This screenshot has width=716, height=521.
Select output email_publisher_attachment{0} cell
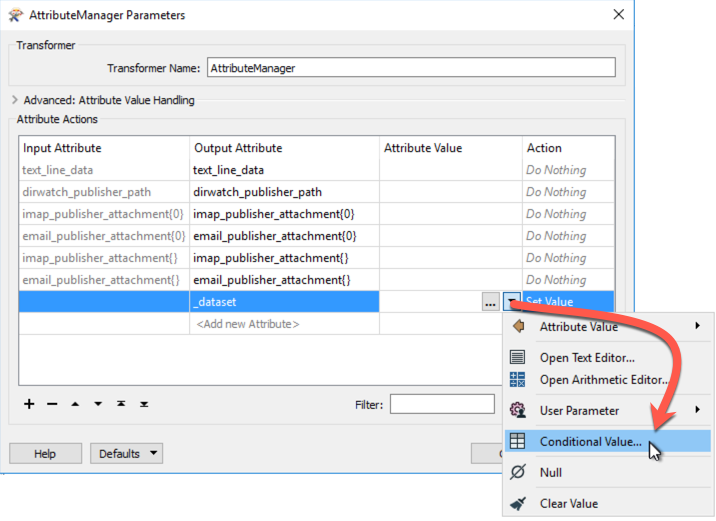point(284,236)
